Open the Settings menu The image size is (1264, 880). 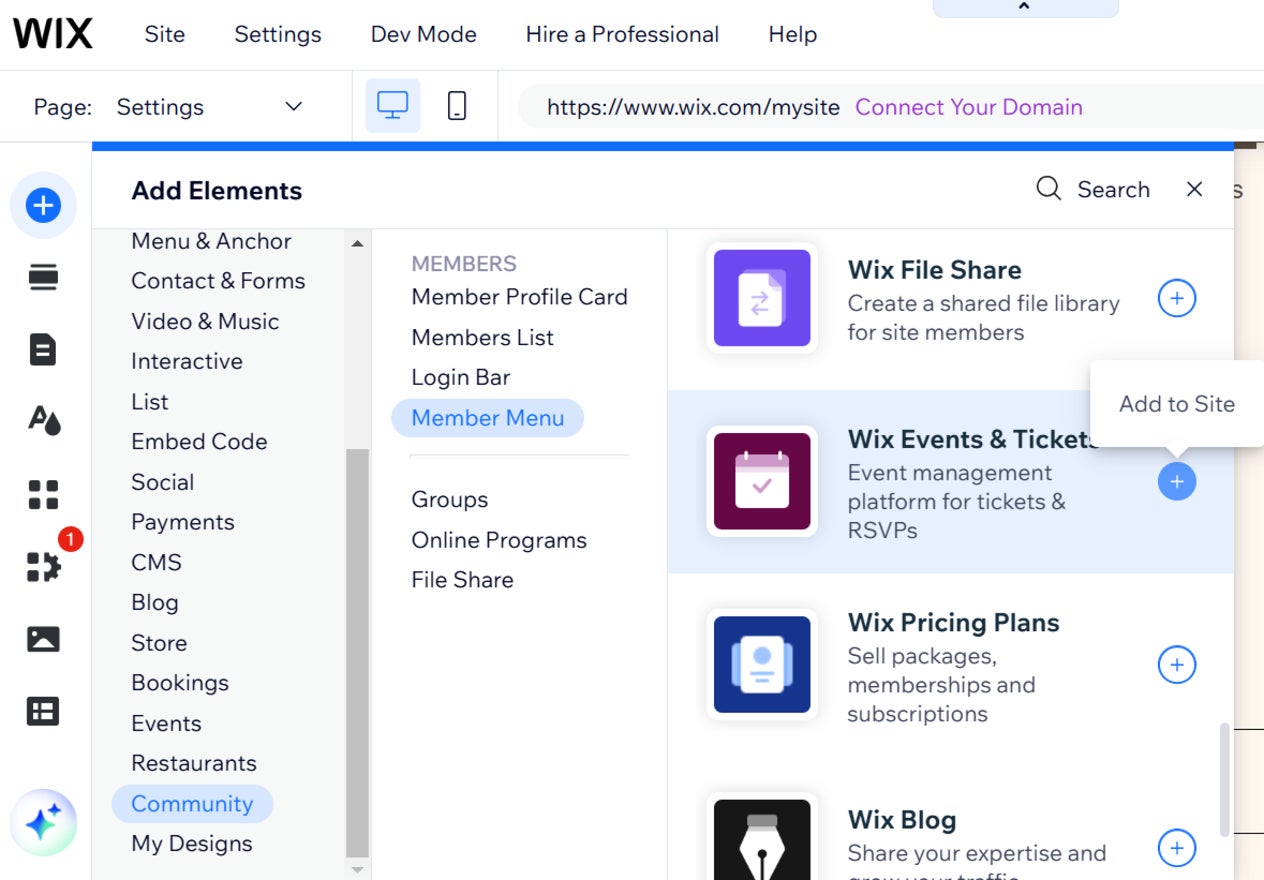[x=278, y=34]
